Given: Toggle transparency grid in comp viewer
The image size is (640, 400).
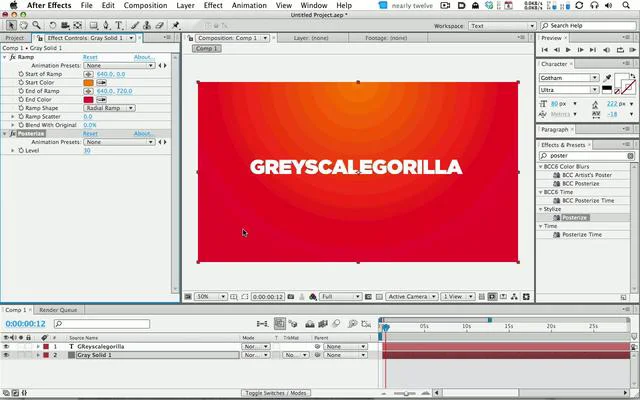Looking at the screenshot, I should [x=379, y=297].
